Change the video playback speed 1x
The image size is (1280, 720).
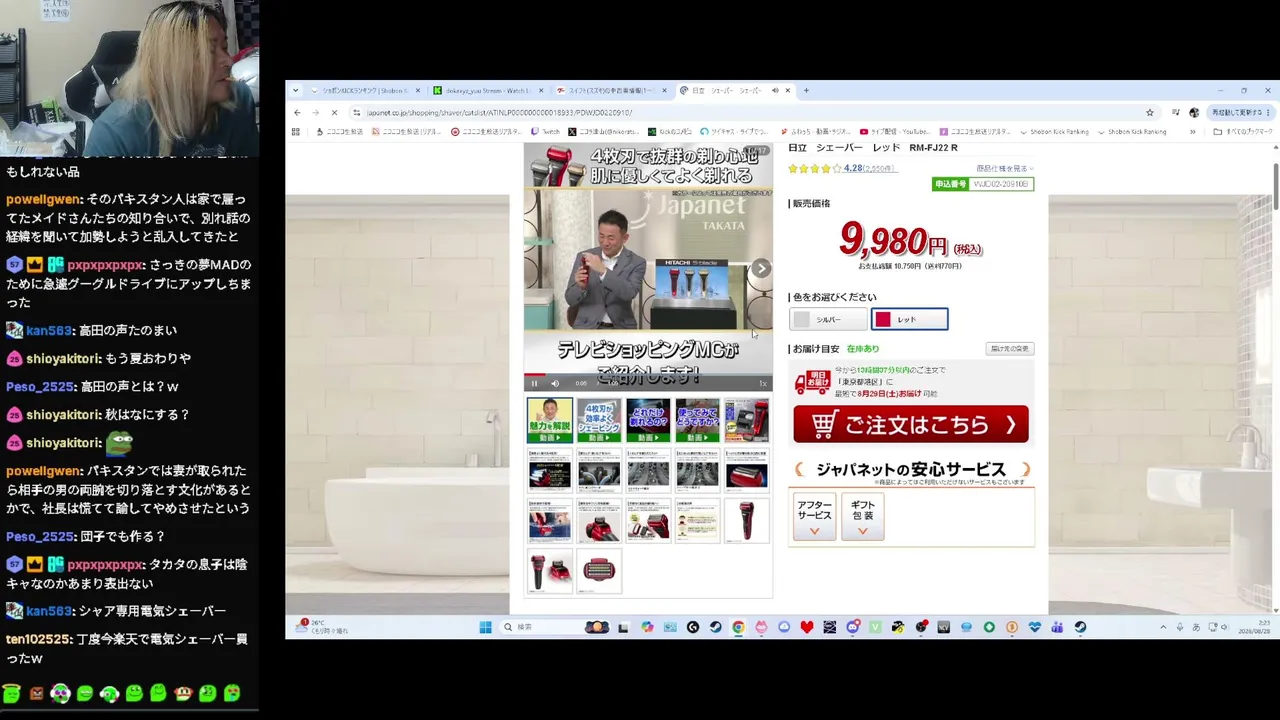762,383
